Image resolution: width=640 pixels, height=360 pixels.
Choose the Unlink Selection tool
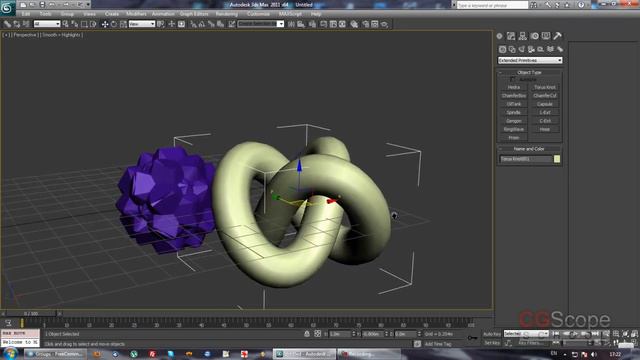(17, 24)
